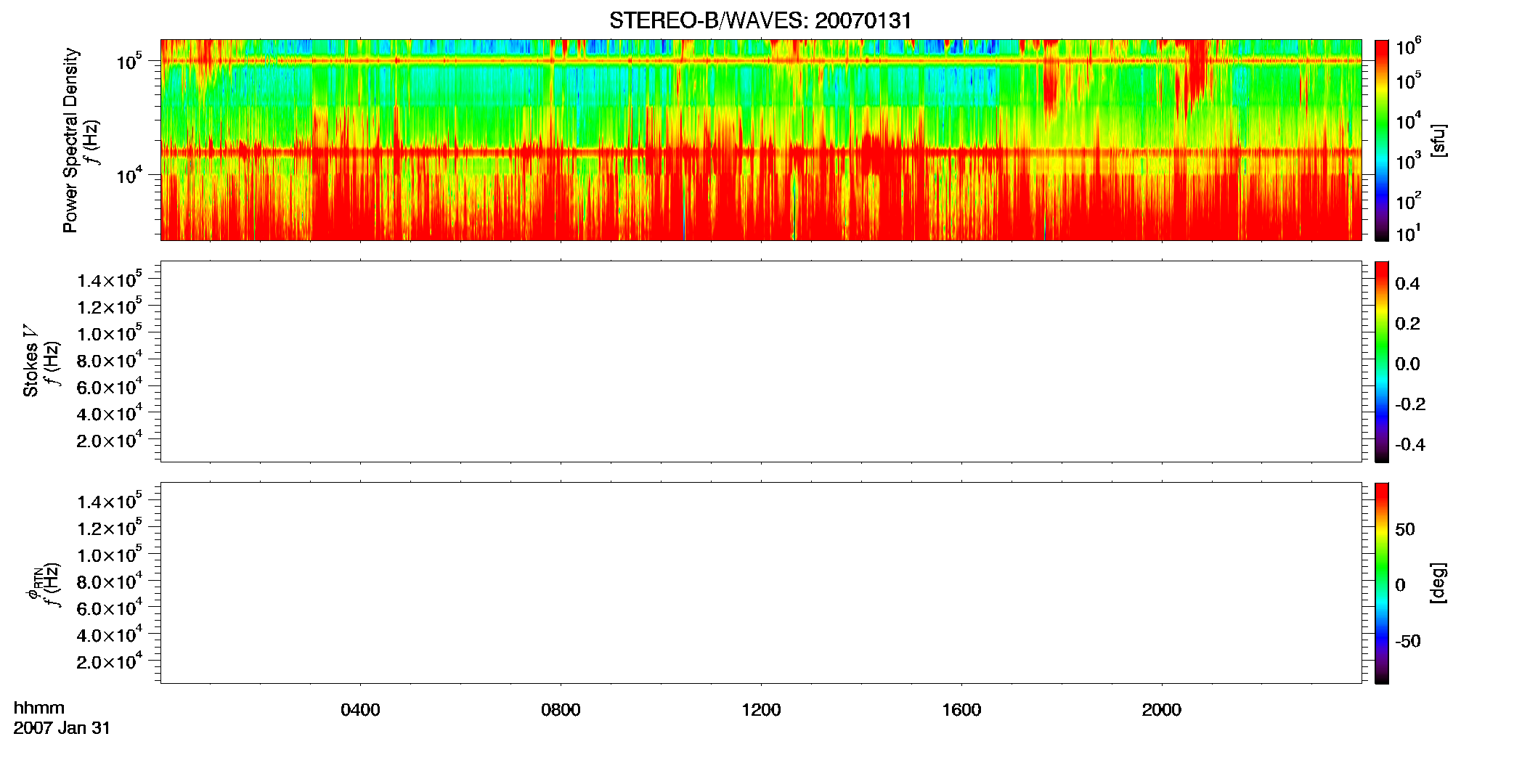Click the 1.0×10^5 tick in phi RTN panel
The height and width of the screenshot is (784, 1522).
[110, 554]
